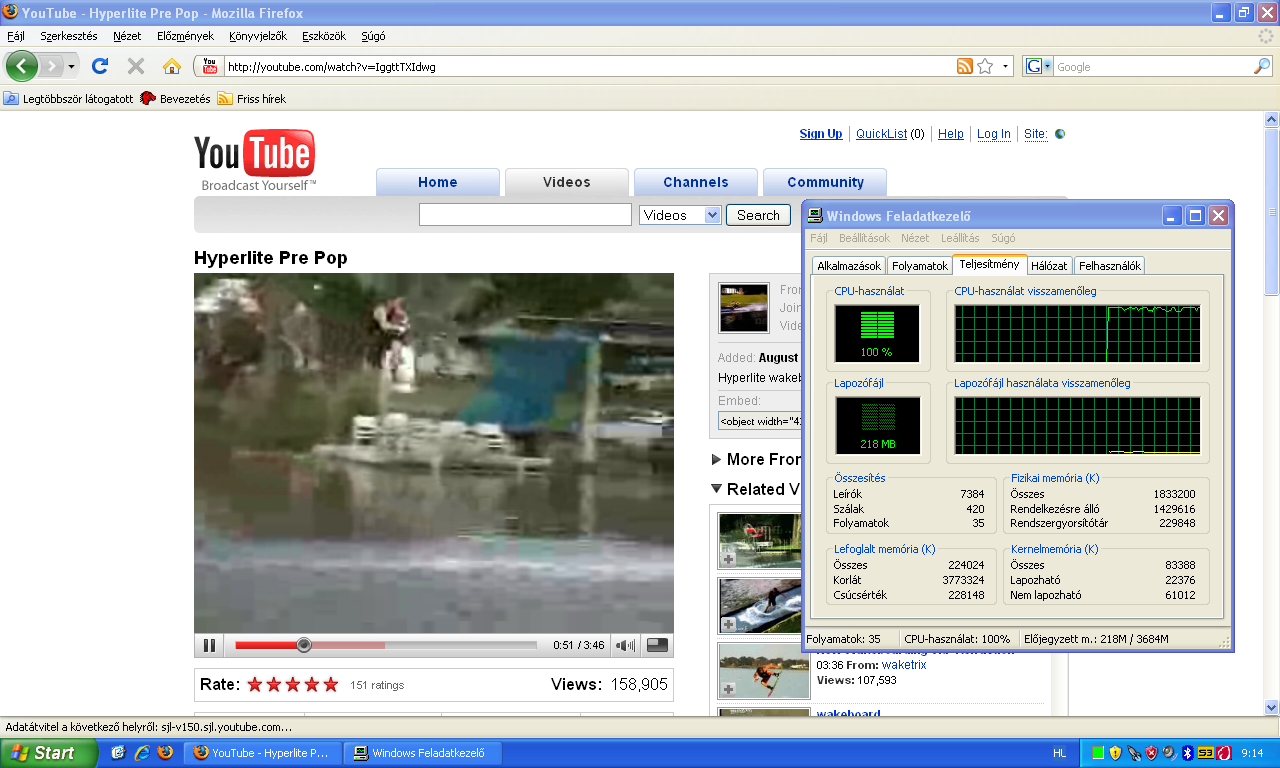
Task: Open YouTube Community tab
Action: [825, 182]
